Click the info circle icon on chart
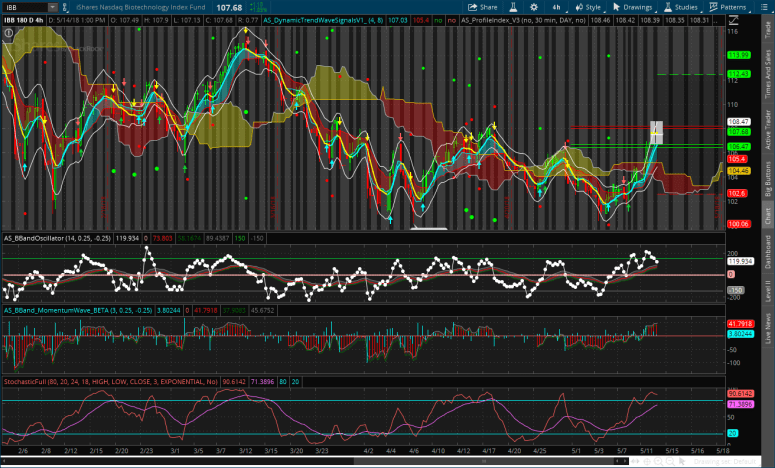This screenshot has width=775, height=468. click(x=8, y=33)
